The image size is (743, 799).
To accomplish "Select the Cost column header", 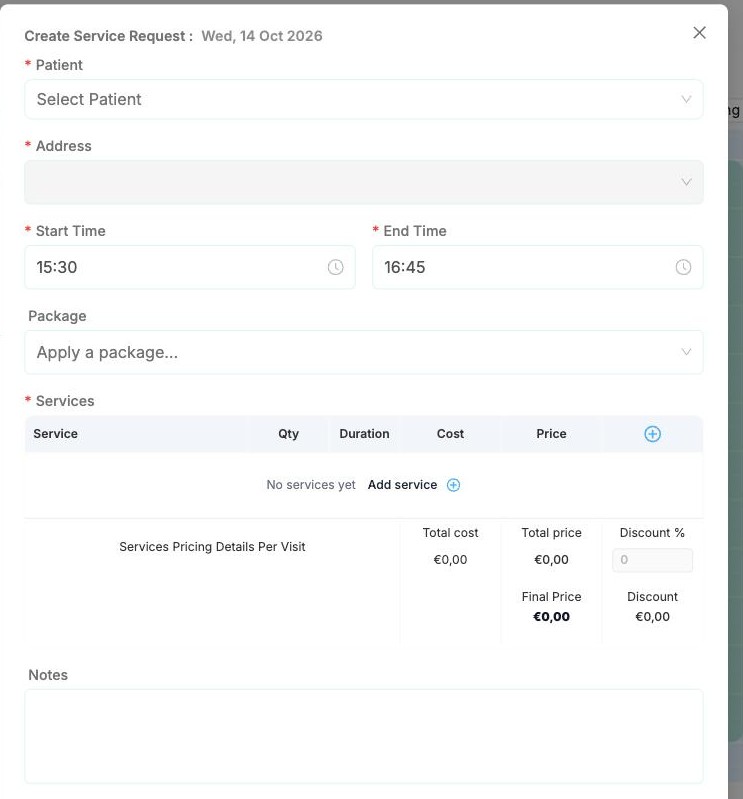I will pos(450,434).
